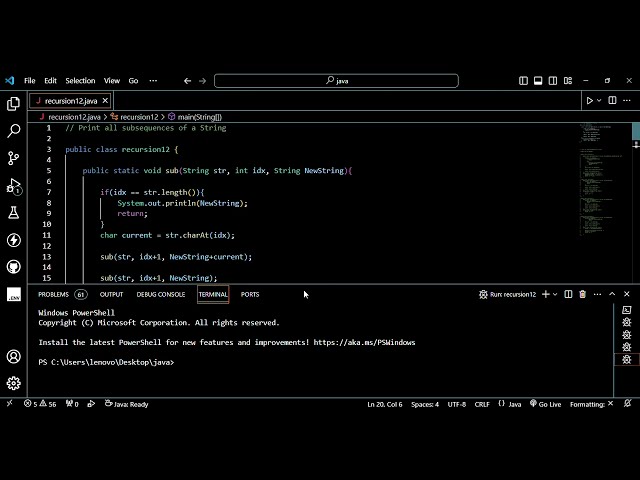
Task: Close the bottom panel
Action: (627, 294)
